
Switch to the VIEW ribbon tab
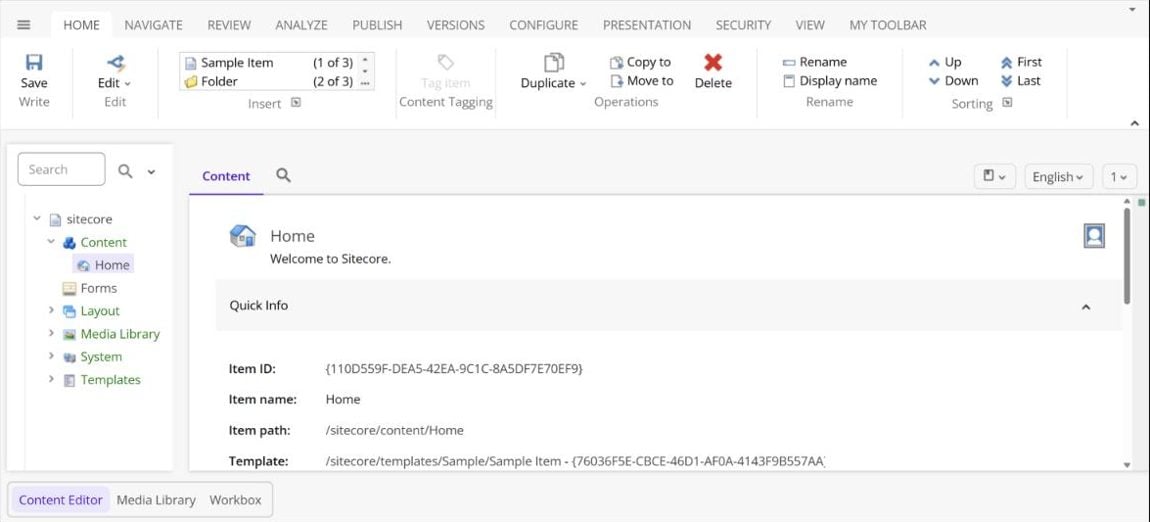pos(810,25)
